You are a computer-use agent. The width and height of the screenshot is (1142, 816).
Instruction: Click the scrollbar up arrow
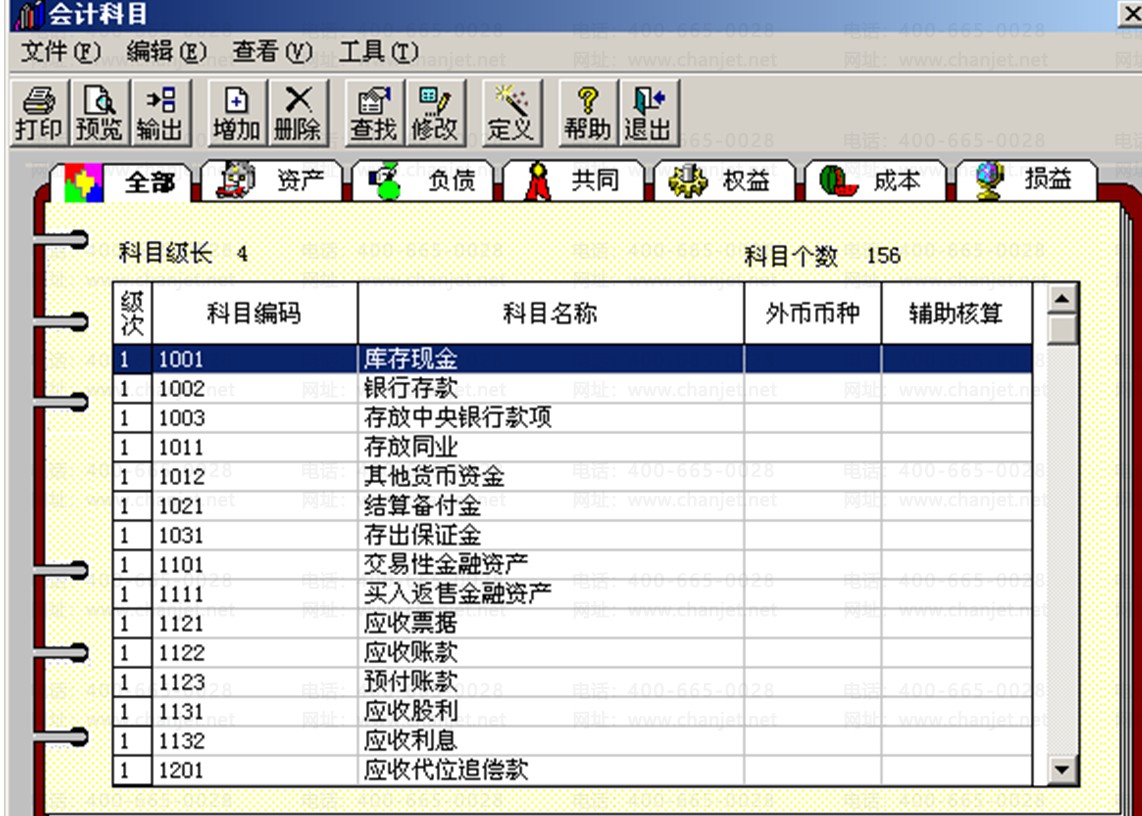pos(1062,298)
